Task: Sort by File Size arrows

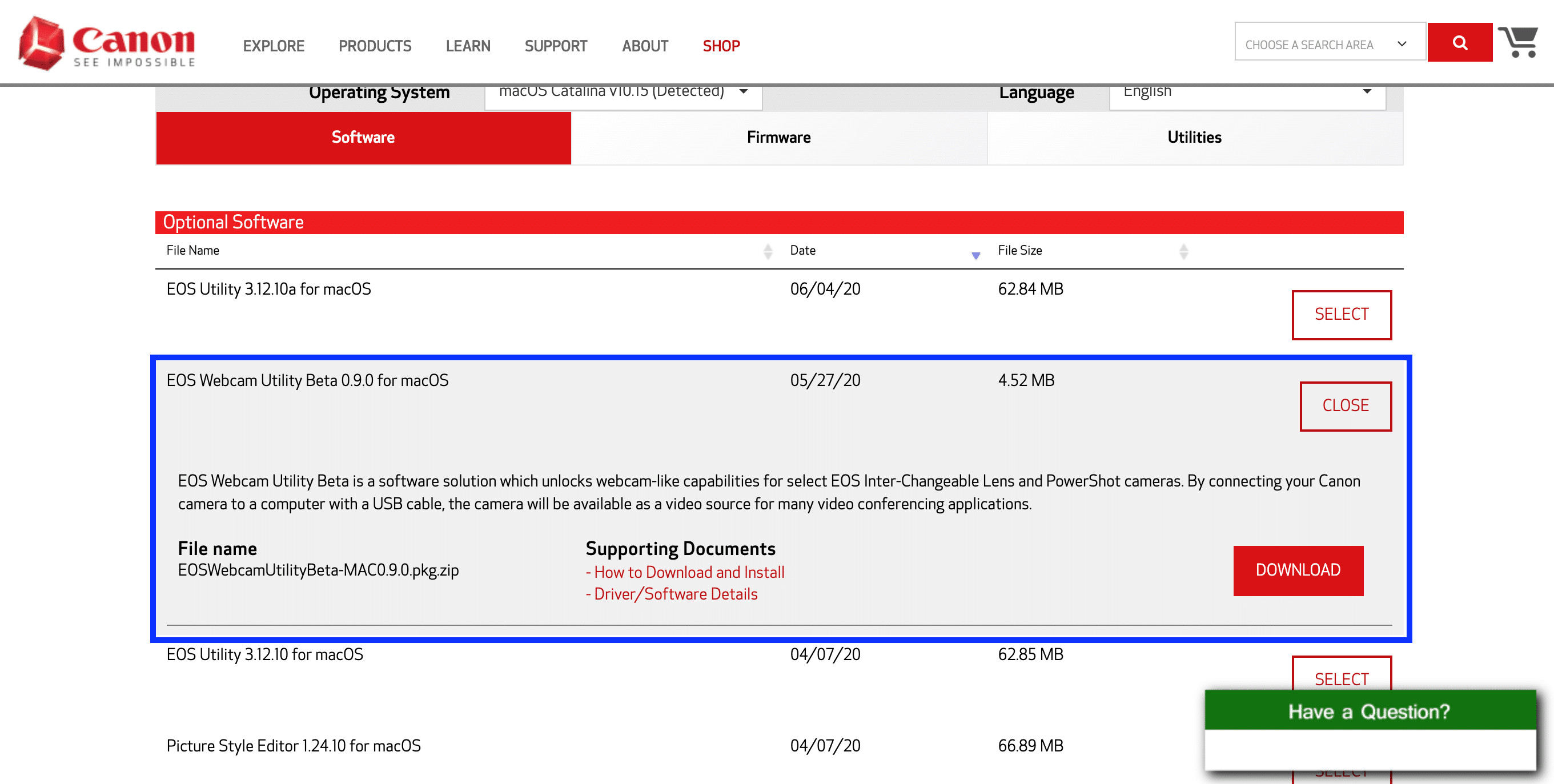Action: [1183, 251]
